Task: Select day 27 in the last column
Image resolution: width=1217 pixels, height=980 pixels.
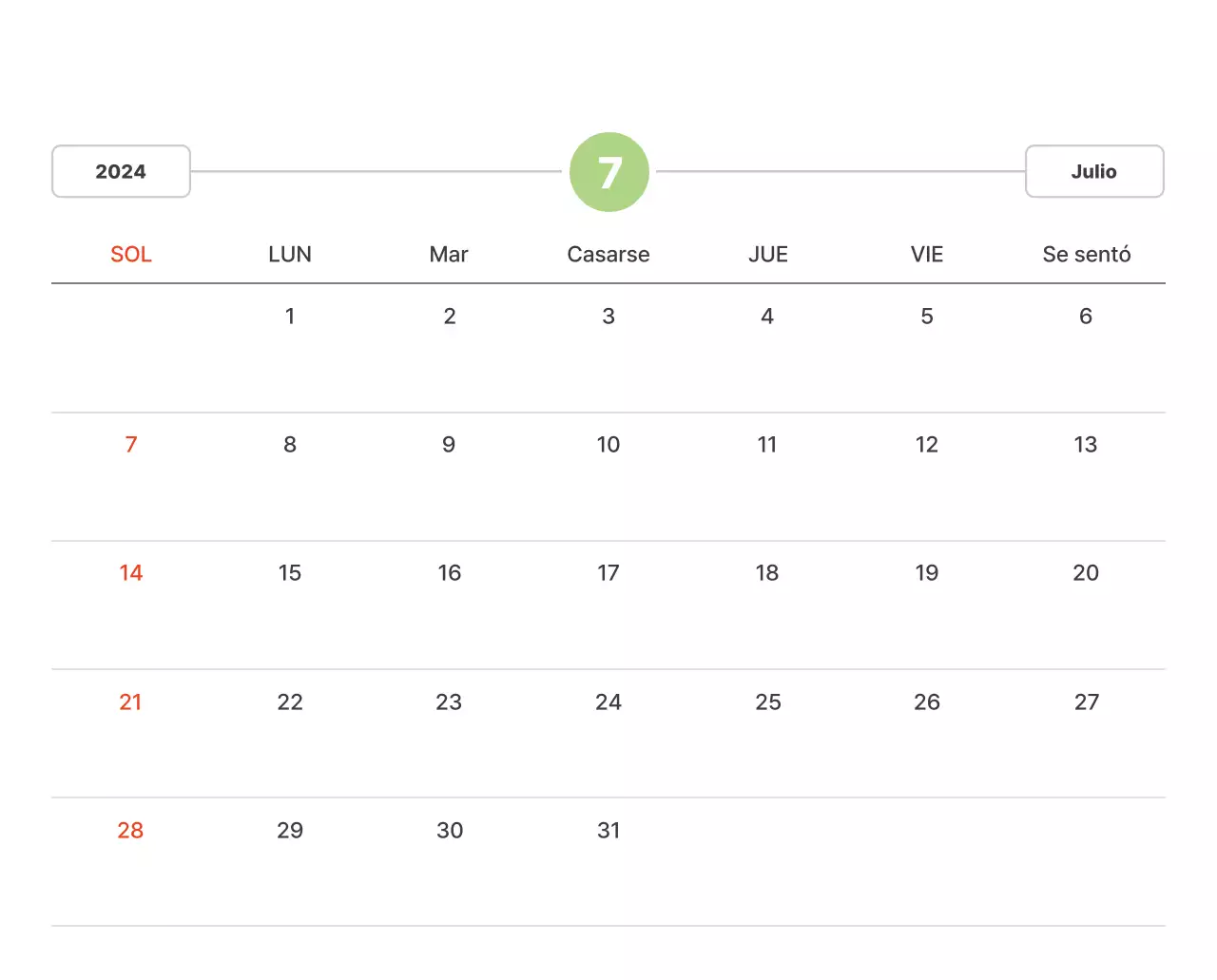Action: tap(1086, 701)
